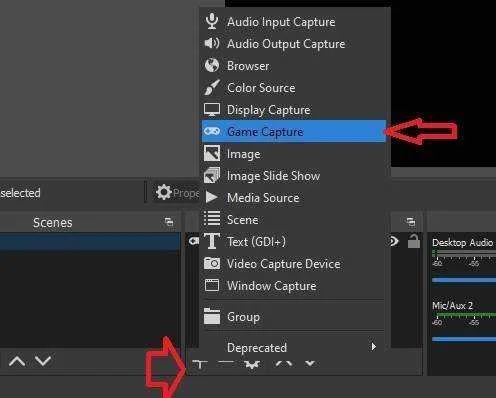Move scene up with arrow

17,361
